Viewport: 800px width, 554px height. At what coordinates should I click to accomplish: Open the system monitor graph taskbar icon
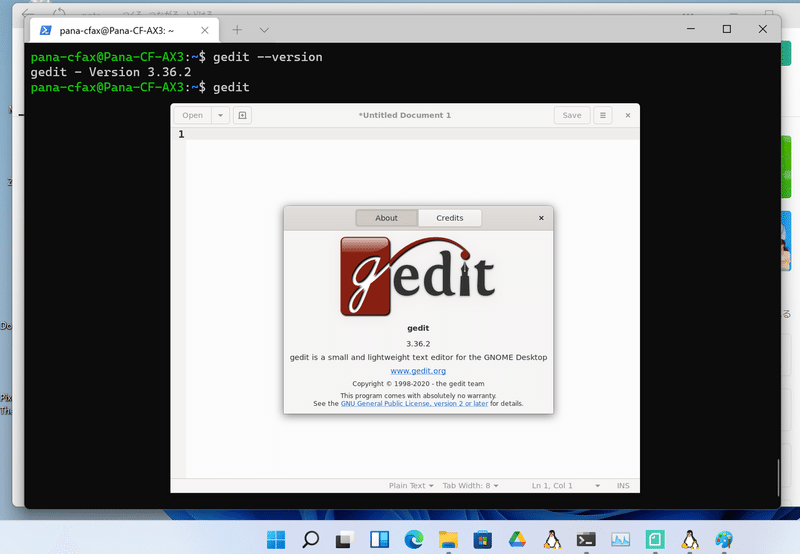click(x=620, y=539)
